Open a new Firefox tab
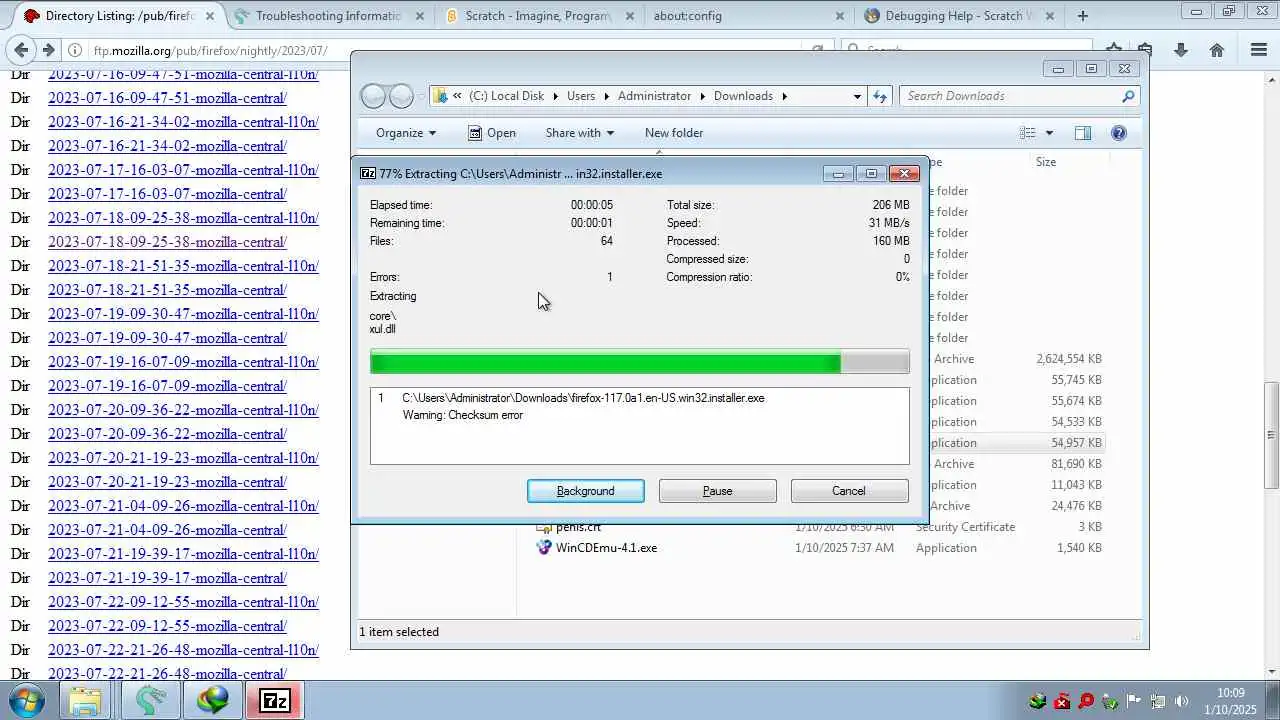The height and width of the screenshot is (720, 1280). pyautogui.click(x=1082, y=15)
